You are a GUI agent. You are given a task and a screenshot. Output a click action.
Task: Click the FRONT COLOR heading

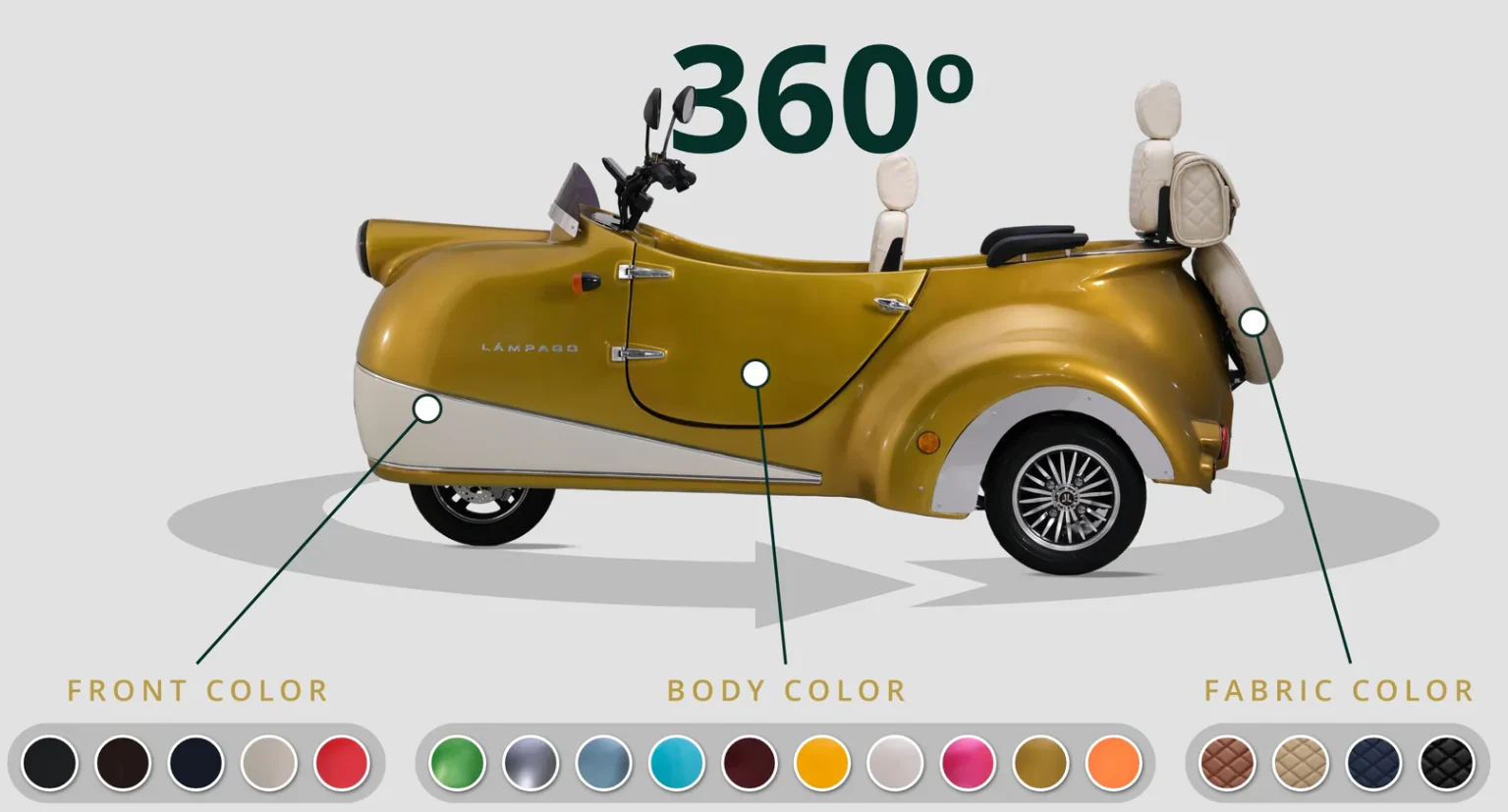click(x=196, y=691)
